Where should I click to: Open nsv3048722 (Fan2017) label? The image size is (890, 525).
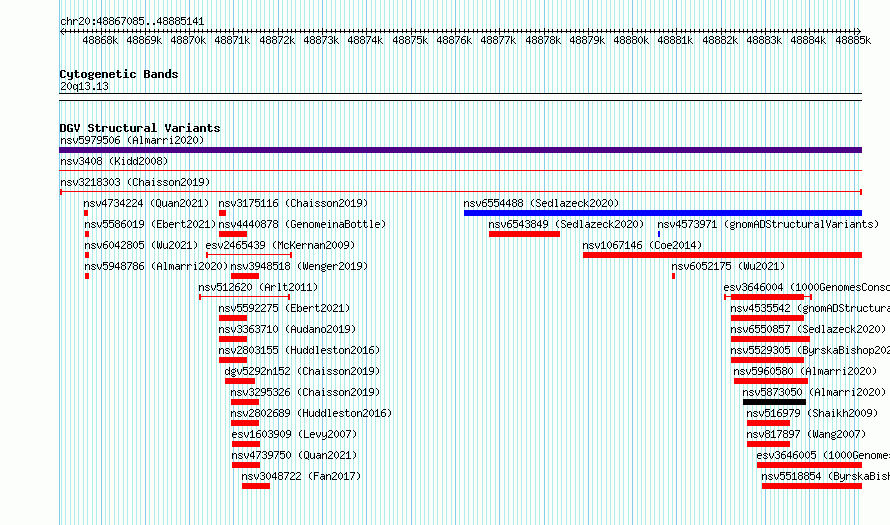301,476
